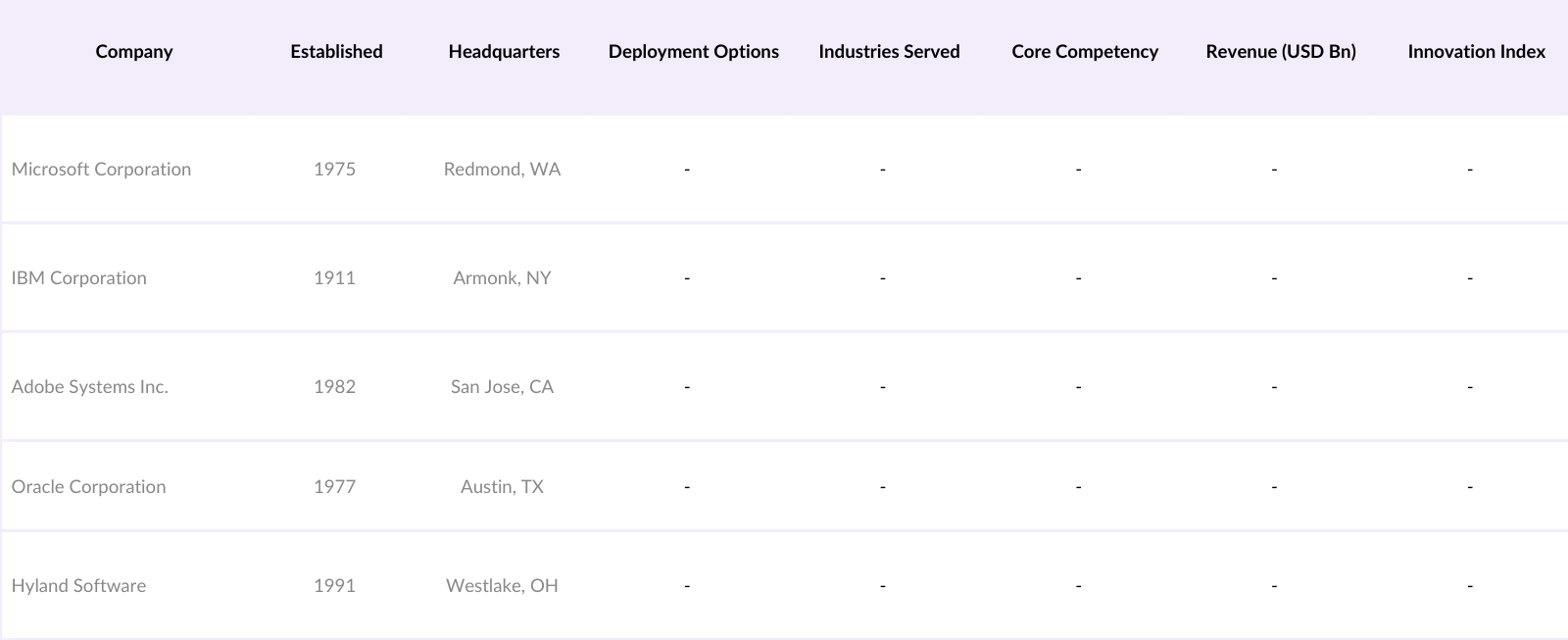Image resolution: width=1568 pixels, height=640 pixels.
Task: Click the Adobe Systems Inc. cell
Action: 90,387
